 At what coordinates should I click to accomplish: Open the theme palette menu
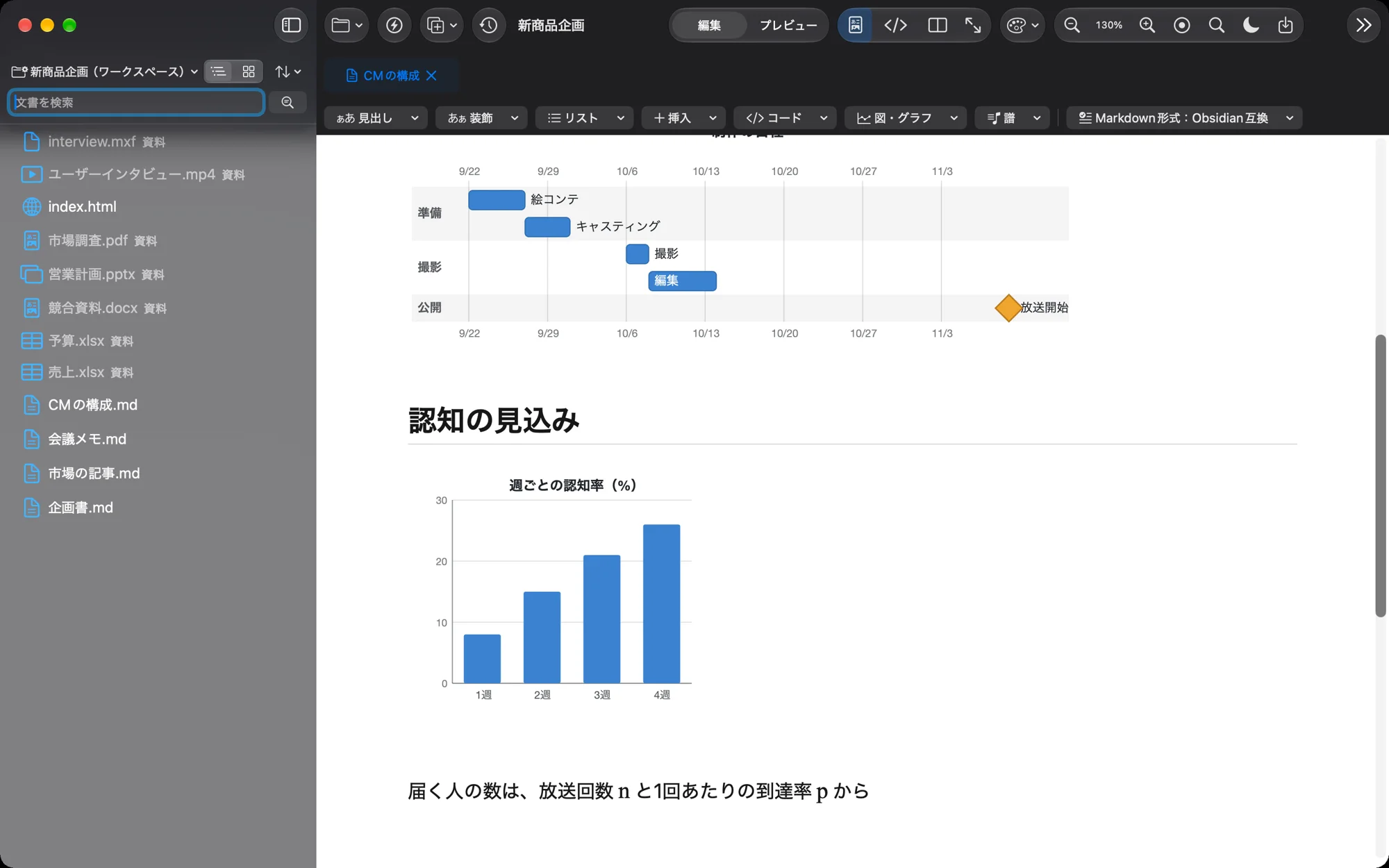tap(1022, 25)
